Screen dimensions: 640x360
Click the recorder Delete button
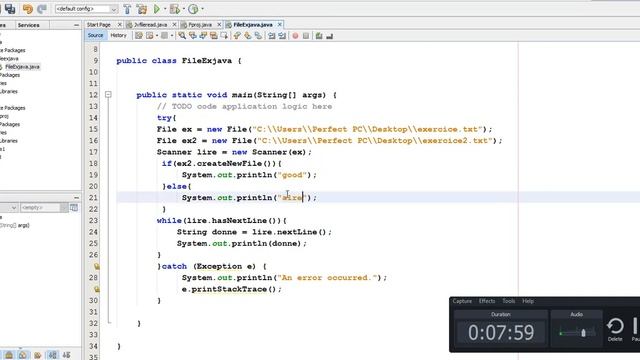(x=615, y=330)
